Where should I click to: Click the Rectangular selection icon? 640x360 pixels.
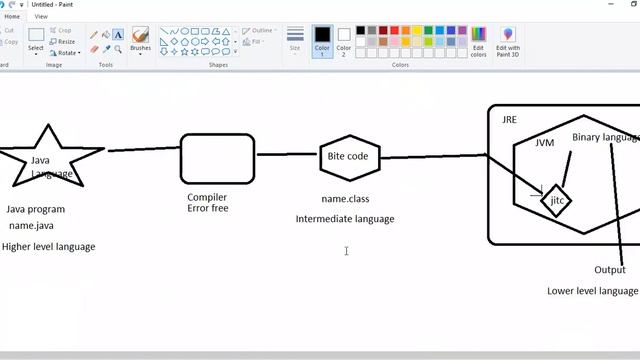coord(36,35)
